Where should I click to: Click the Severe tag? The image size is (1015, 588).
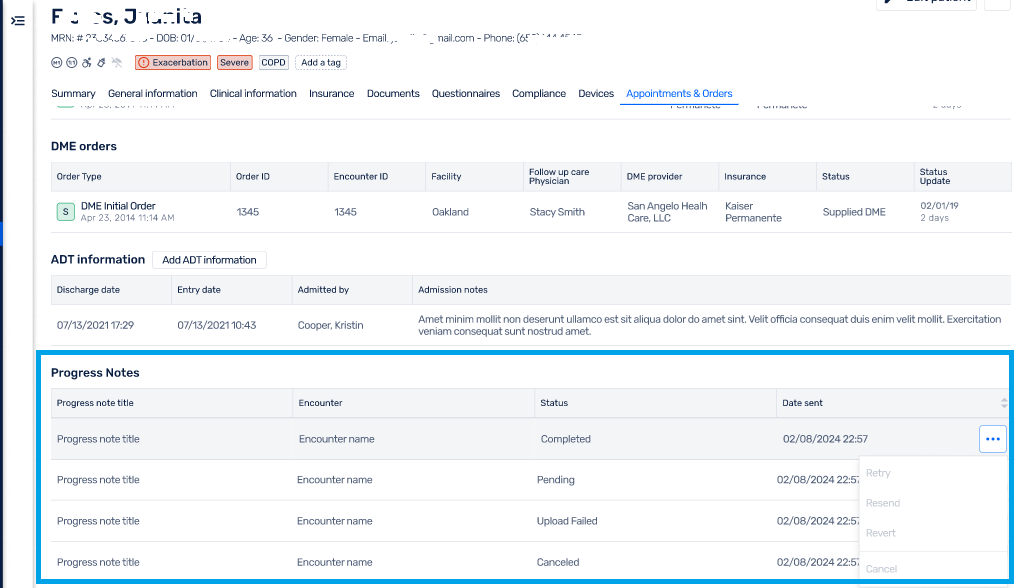click(x=234, y=63)
